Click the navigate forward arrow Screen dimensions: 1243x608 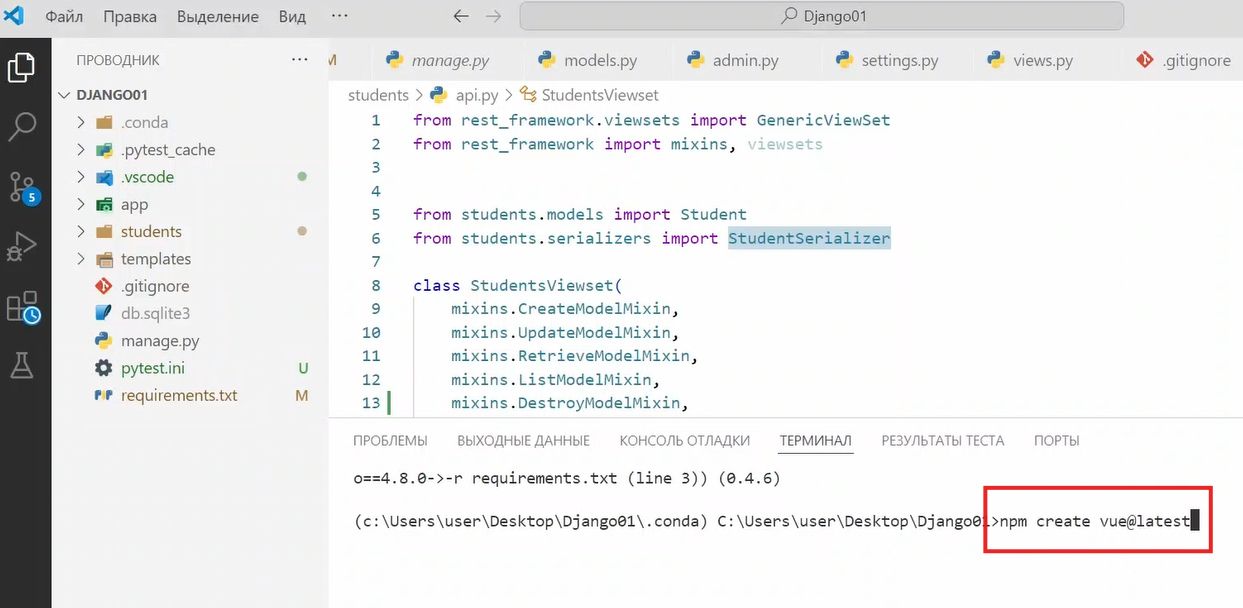pos(493,17)
